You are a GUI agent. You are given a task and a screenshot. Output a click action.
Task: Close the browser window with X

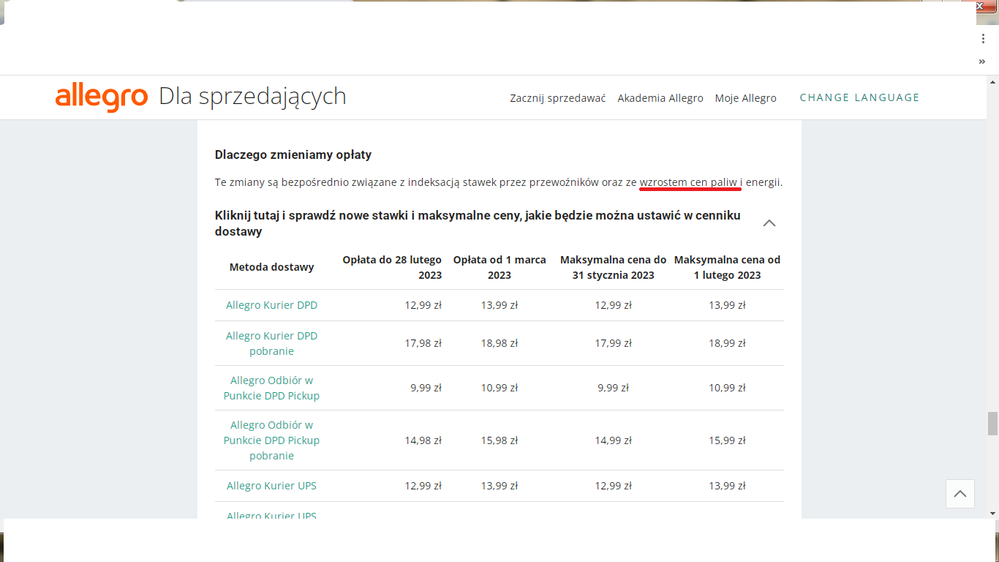pos(981,7)
